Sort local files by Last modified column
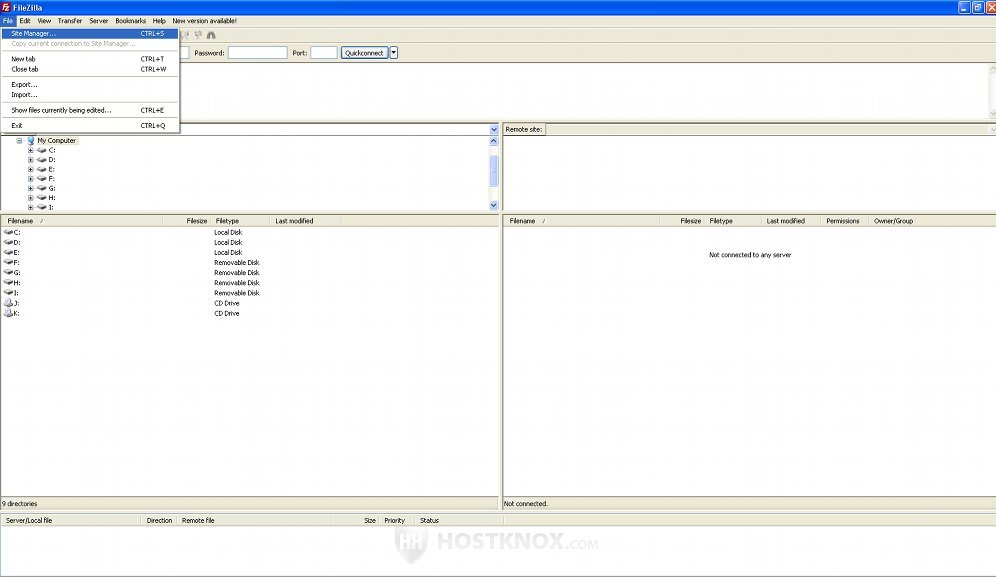 tap(306, 221)
